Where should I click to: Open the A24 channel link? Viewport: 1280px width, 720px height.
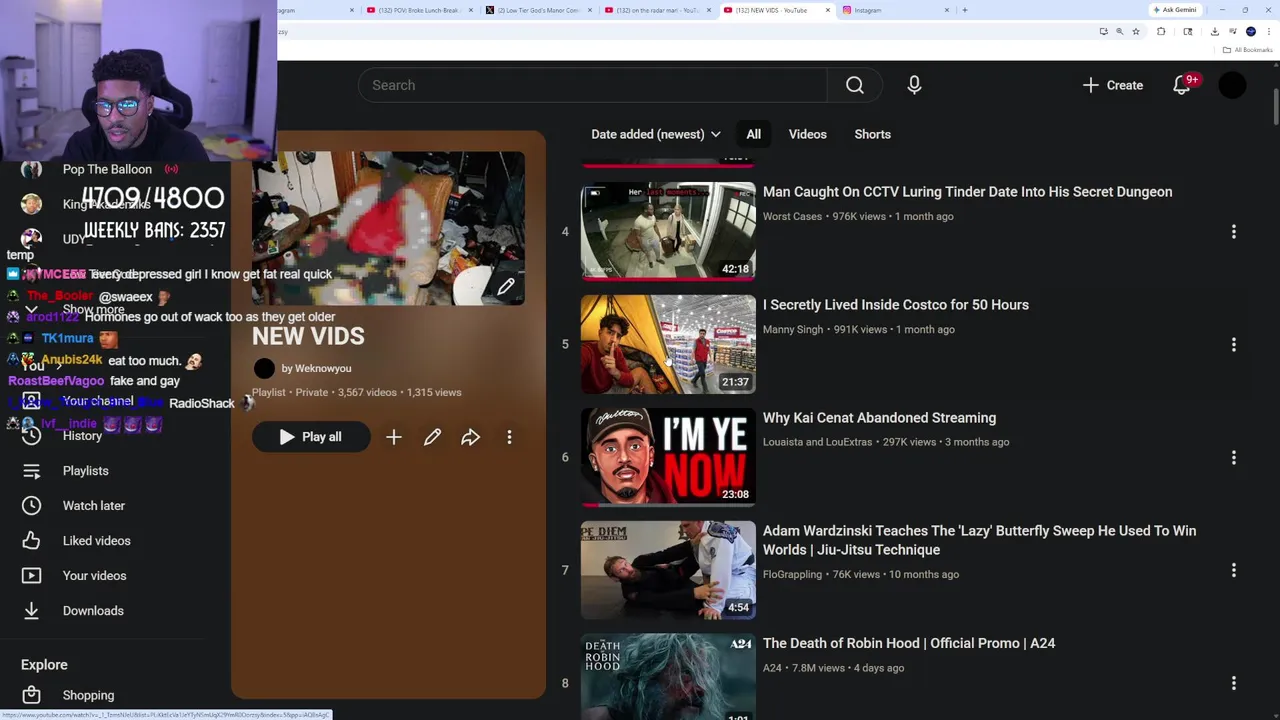(772, 668)
